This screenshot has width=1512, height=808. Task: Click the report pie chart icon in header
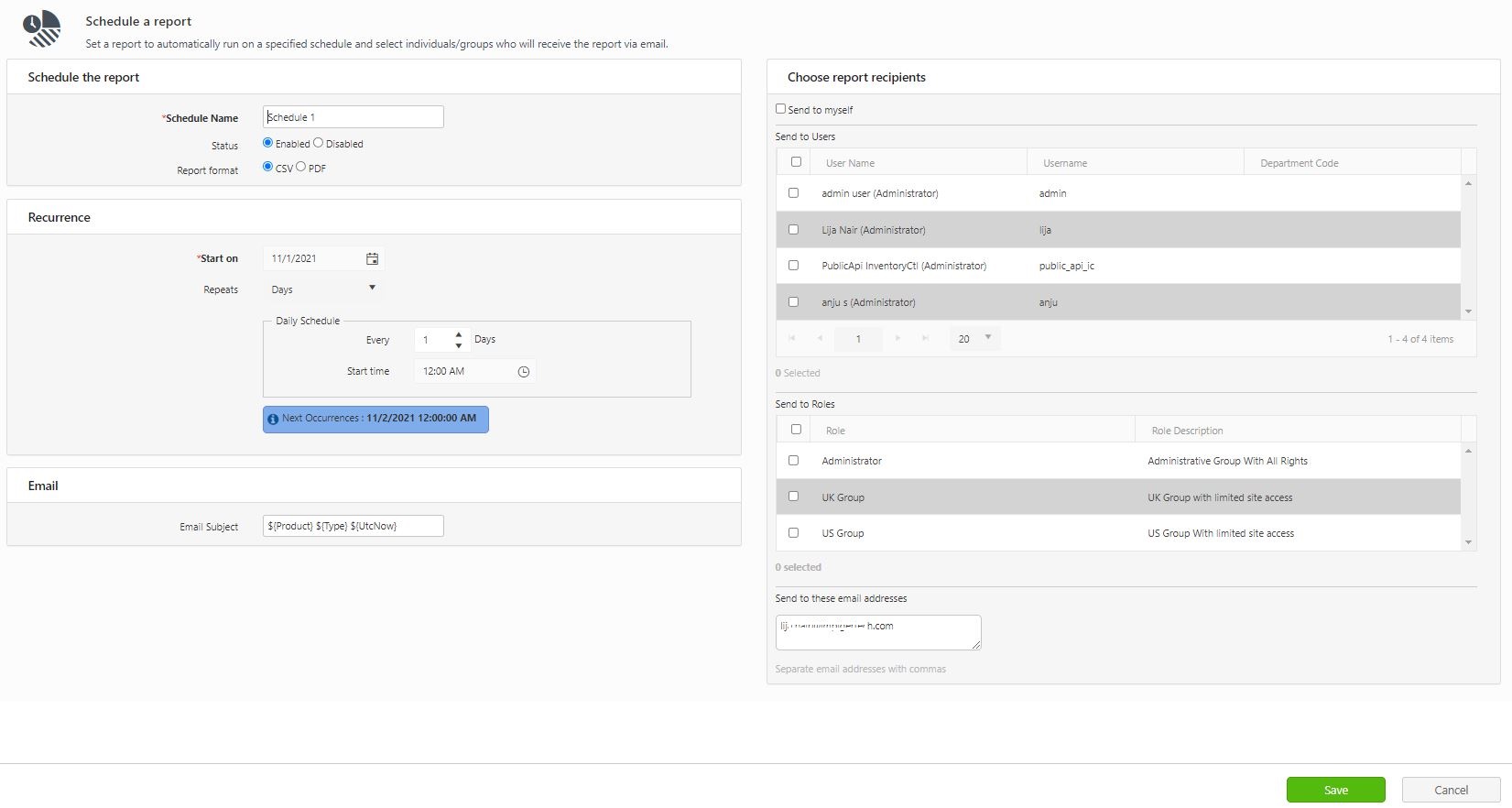(x=42, y=29)
